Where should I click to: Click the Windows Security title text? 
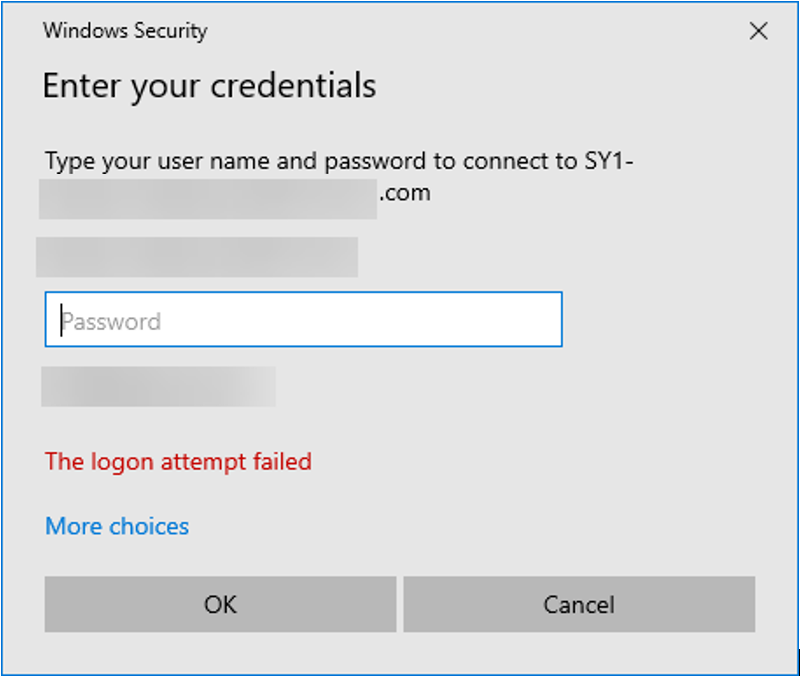[125, 30]
